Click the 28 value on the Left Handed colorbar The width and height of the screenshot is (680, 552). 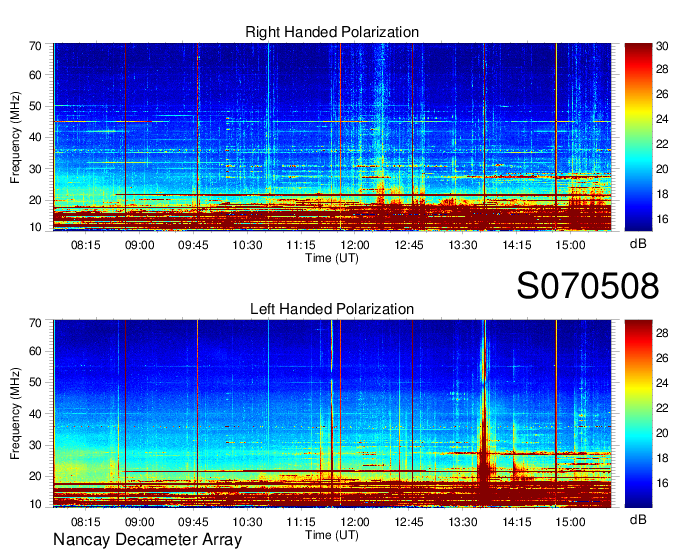[662, 333]
